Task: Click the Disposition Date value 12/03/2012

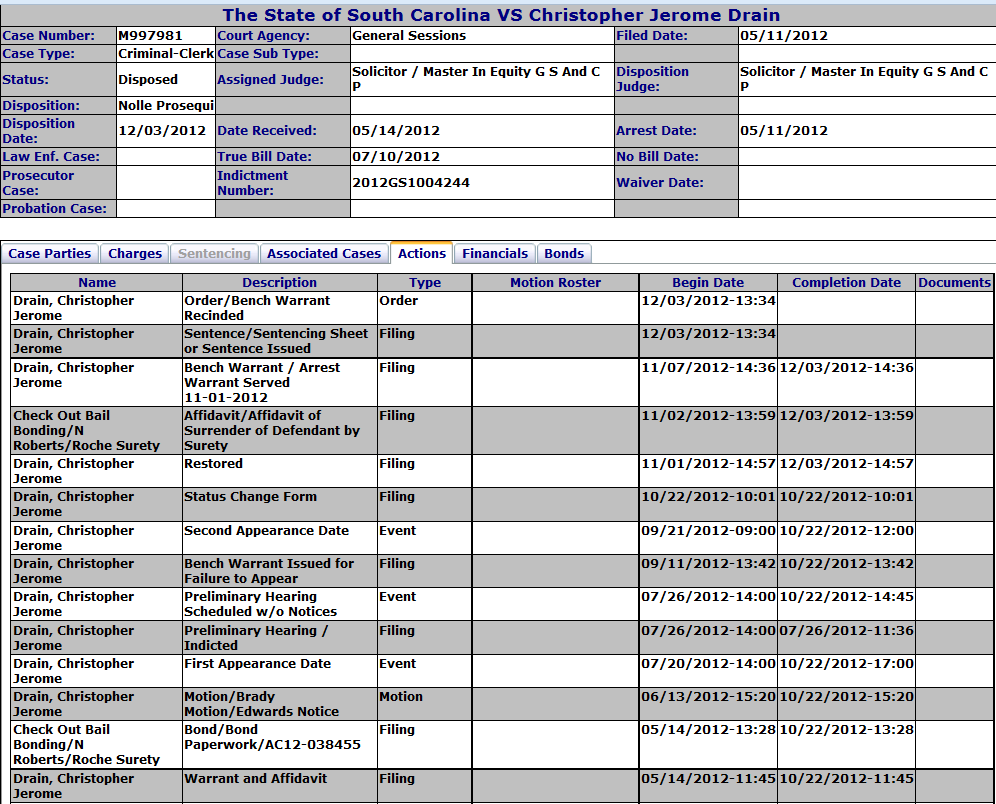Action: (x=162, y=131)
